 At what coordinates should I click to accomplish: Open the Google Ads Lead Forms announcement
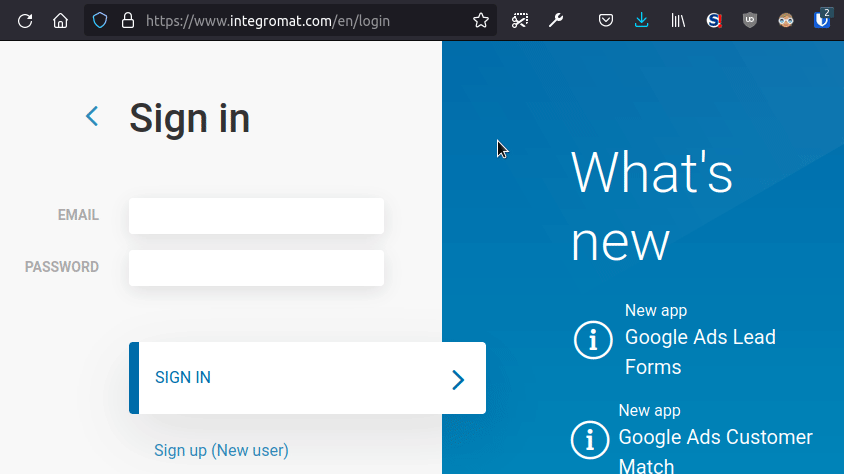pyautogui.click(x=700, y=351)
